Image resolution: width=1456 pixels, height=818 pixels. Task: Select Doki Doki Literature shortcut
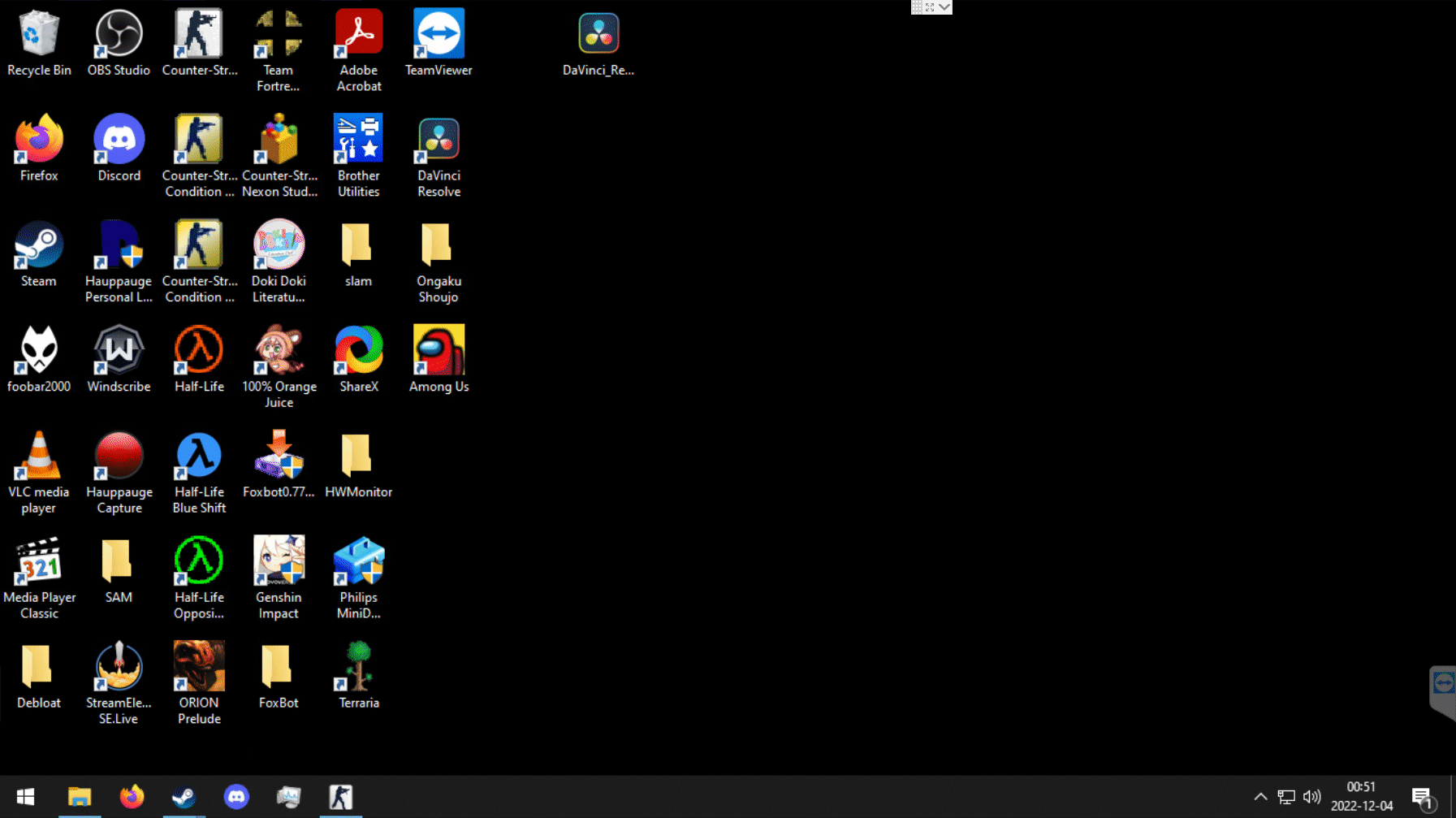(279, 262)
